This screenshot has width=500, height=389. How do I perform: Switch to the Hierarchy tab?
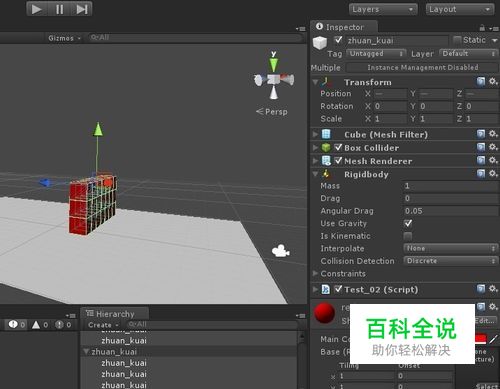pos(114,314)
